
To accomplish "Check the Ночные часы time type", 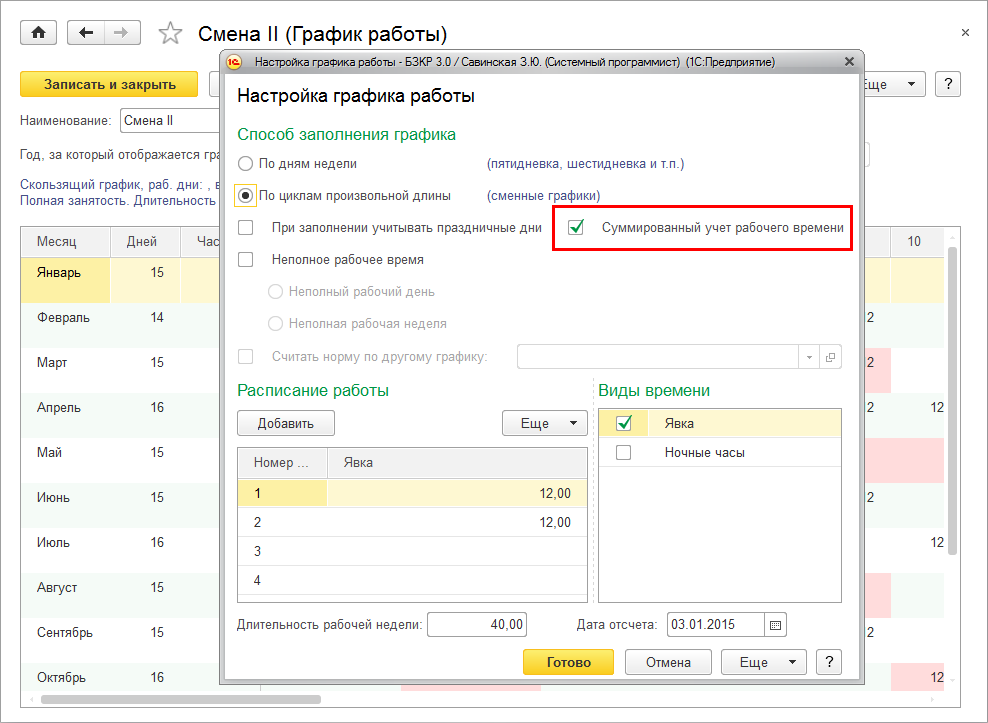I will pos(624,453).
